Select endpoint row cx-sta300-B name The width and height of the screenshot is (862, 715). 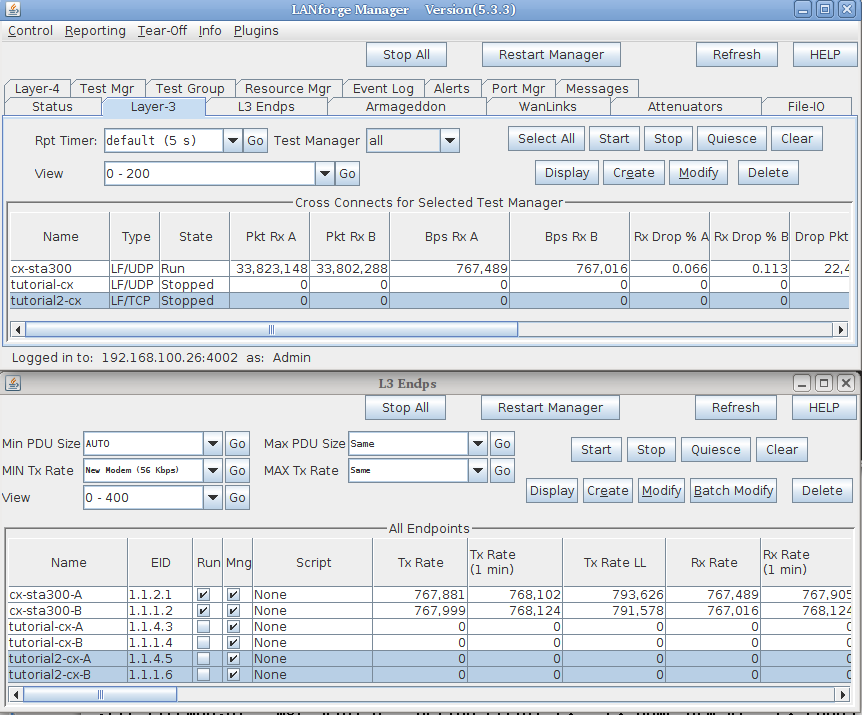click(x=68, y=611)
